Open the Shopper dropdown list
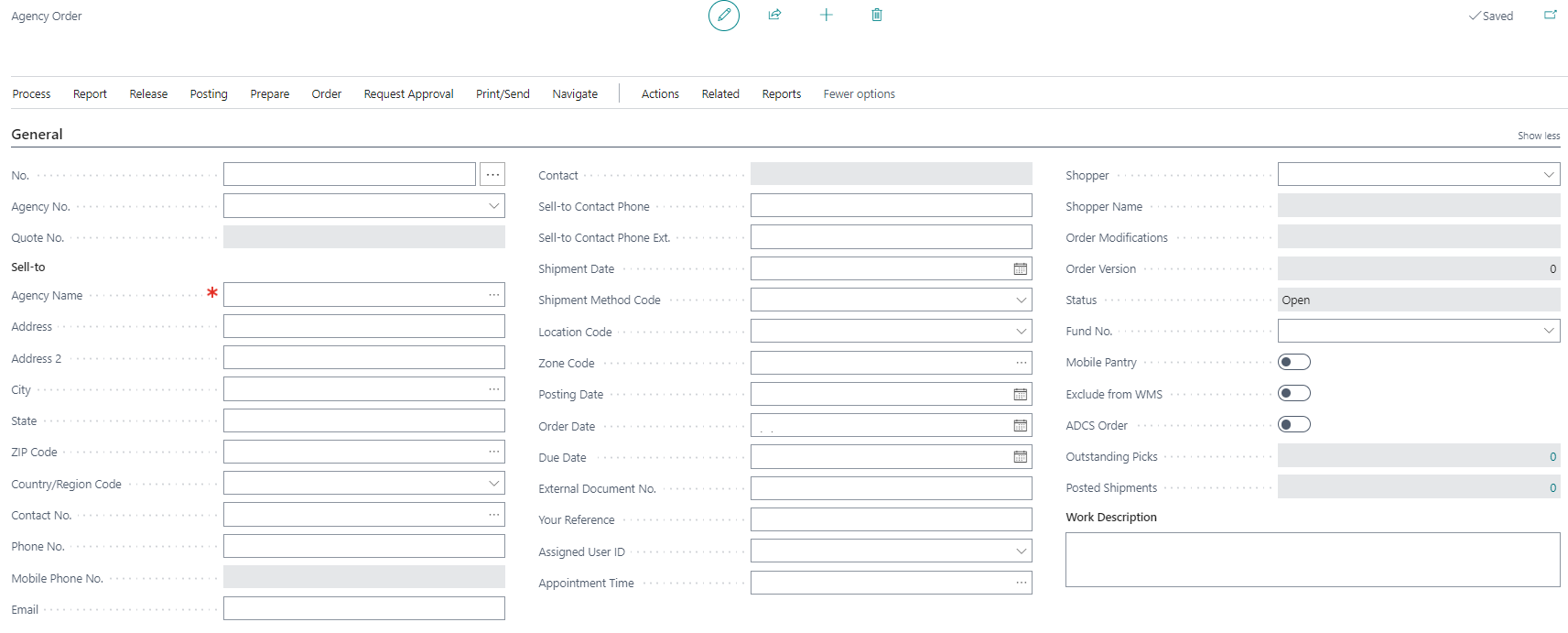The width and height of the screenshot is (1568, 633). (x=1549, y=175)
